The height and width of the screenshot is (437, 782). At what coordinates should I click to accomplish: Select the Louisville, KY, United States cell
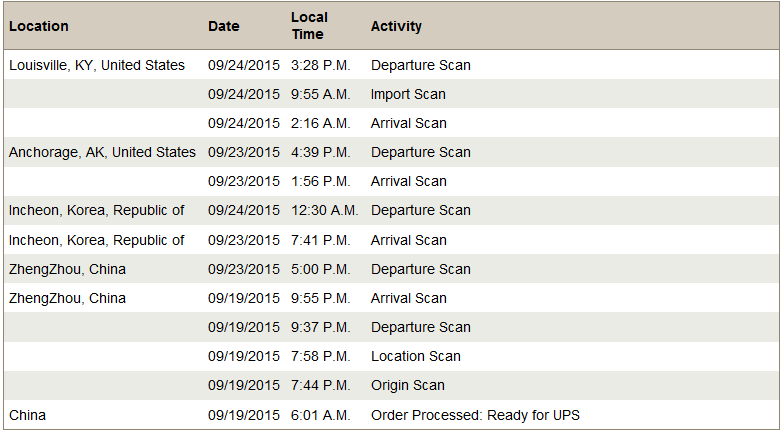[x=97, y=65]
